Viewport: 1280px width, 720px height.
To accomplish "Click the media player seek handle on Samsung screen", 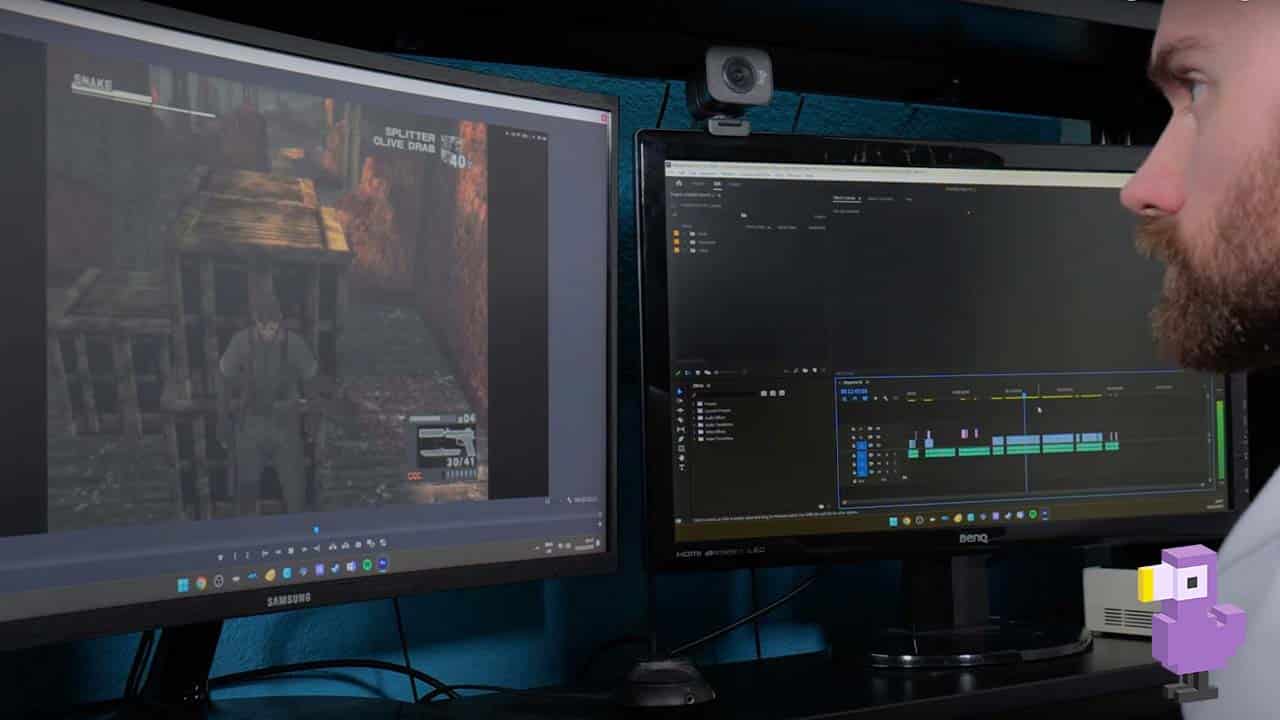I will point(316,531).
